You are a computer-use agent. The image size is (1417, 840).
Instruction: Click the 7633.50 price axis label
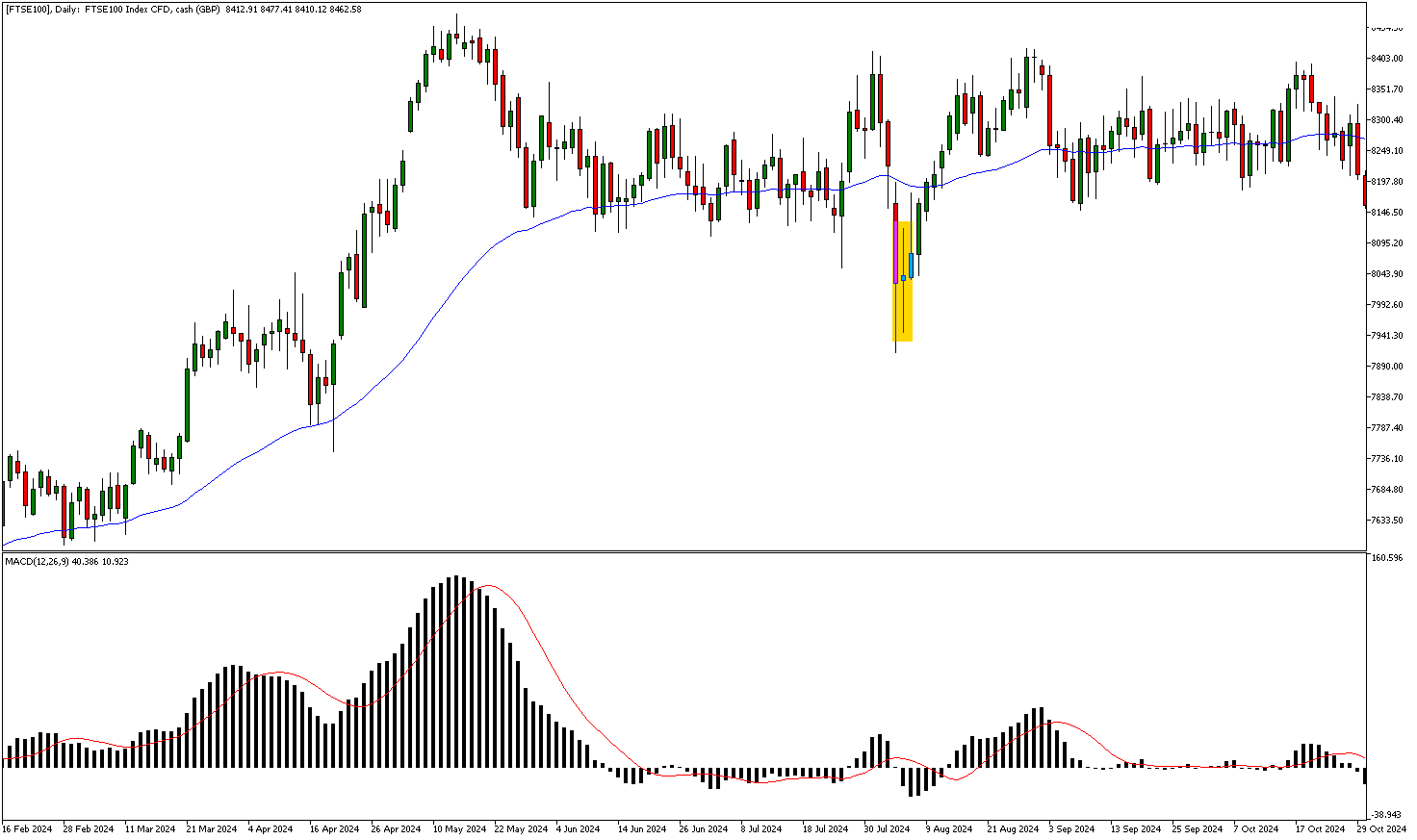click(x=1386, y=521)
